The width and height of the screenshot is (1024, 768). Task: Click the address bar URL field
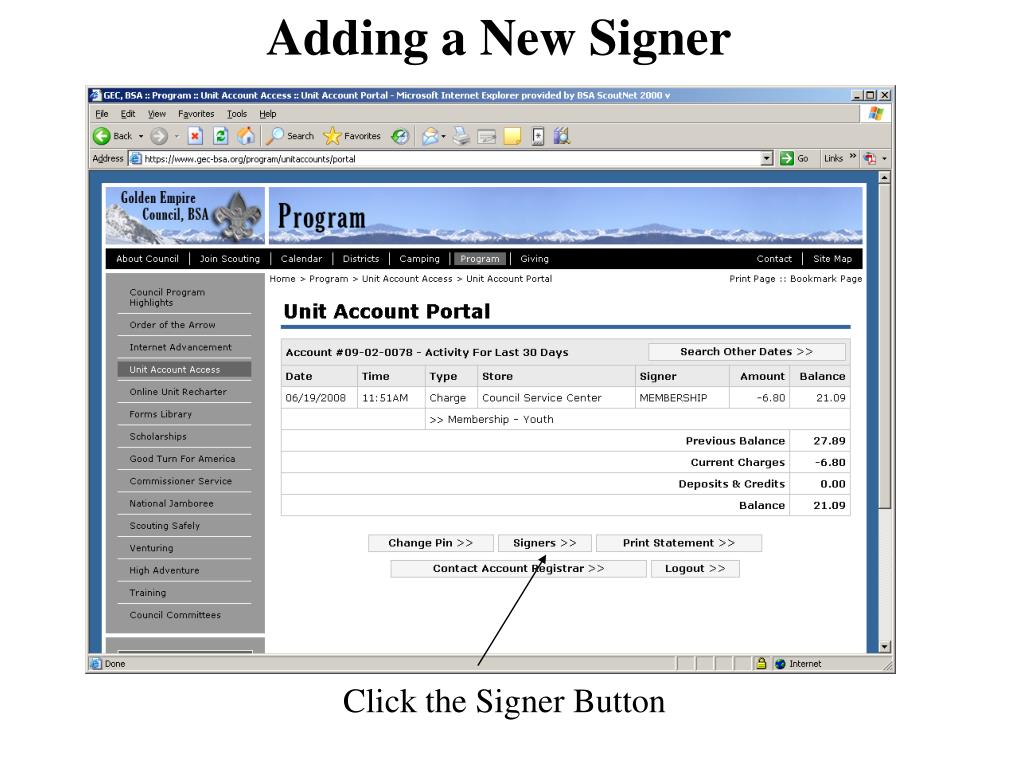click(x=451, y=159)
